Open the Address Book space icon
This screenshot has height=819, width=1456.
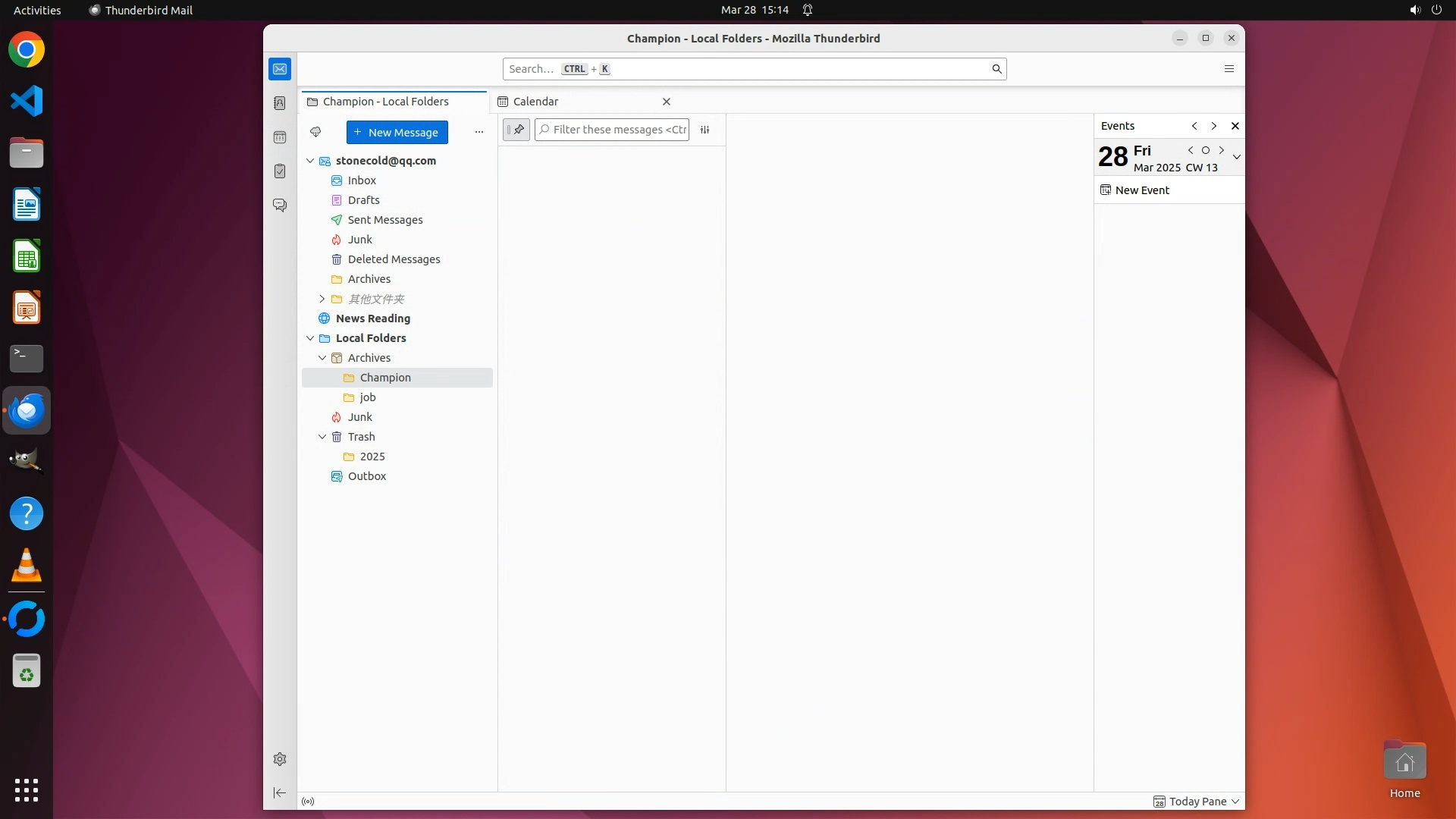point(280,103)
